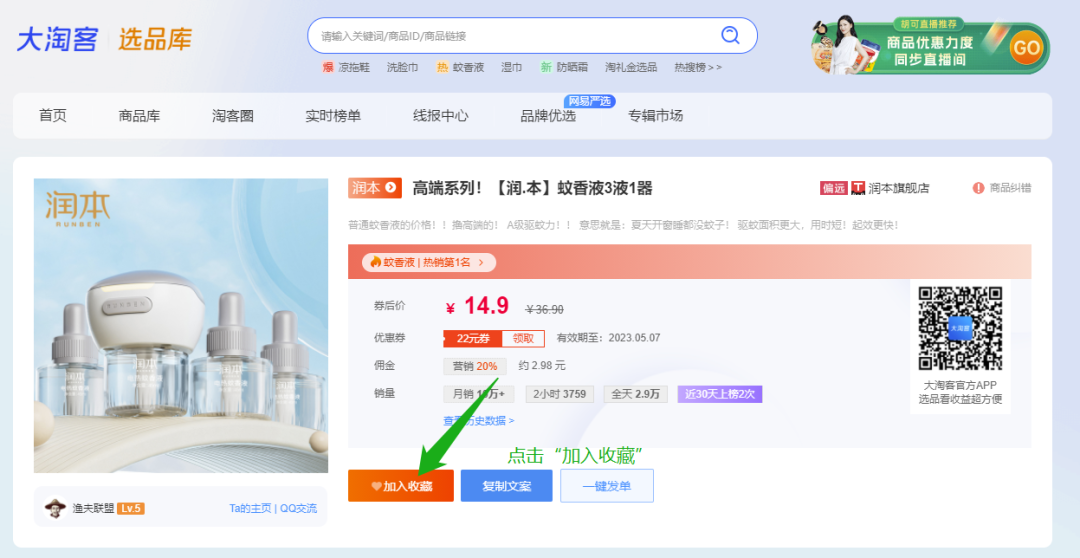Click the 润本 brand tag arrow
This screenshot has width=1080, height=558.
point(391,187)
